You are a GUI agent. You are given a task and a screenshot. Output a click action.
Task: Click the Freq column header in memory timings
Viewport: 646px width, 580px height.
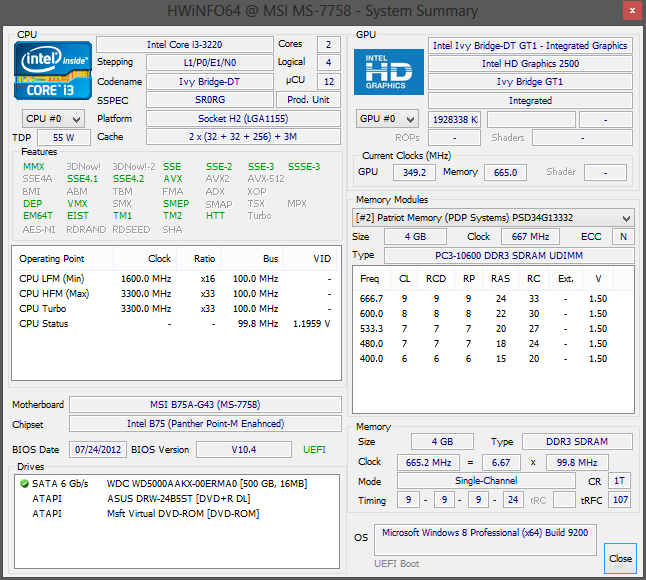pyautogui.click(x=372, y=279)
